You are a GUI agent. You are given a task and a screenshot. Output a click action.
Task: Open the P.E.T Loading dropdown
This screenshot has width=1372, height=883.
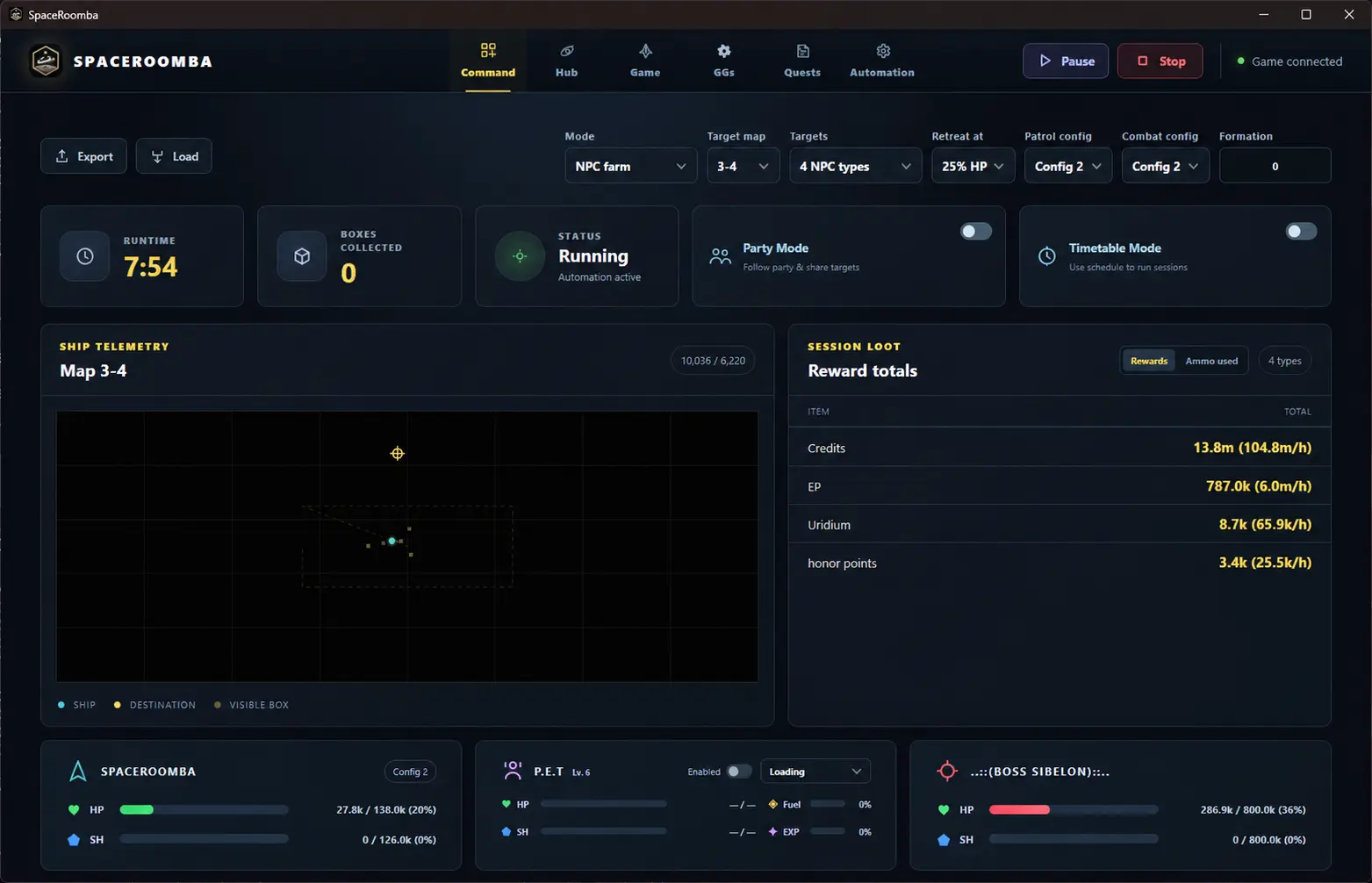point(815,772)
